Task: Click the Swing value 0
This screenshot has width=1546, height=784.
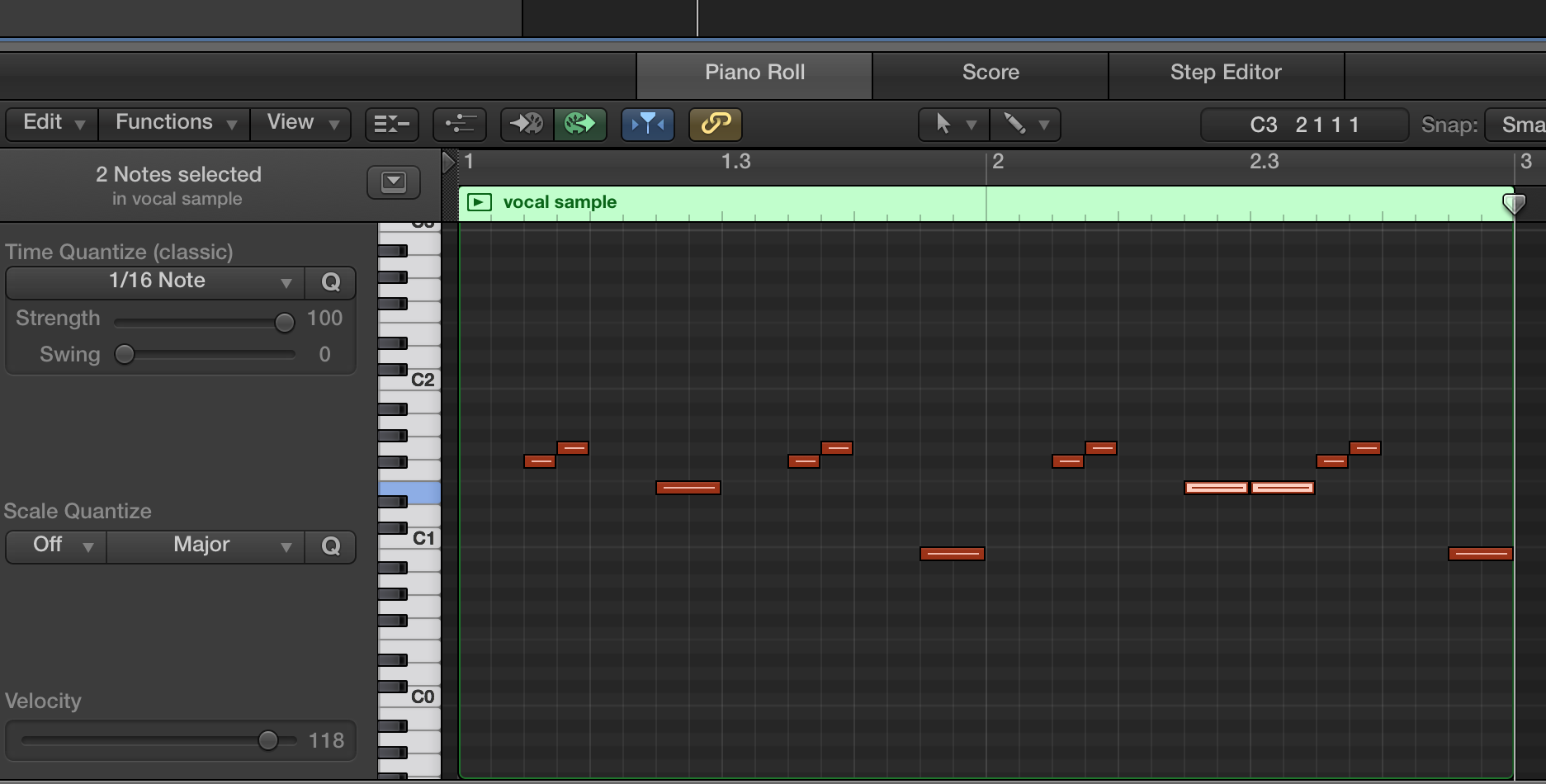Action: [324, 355]
